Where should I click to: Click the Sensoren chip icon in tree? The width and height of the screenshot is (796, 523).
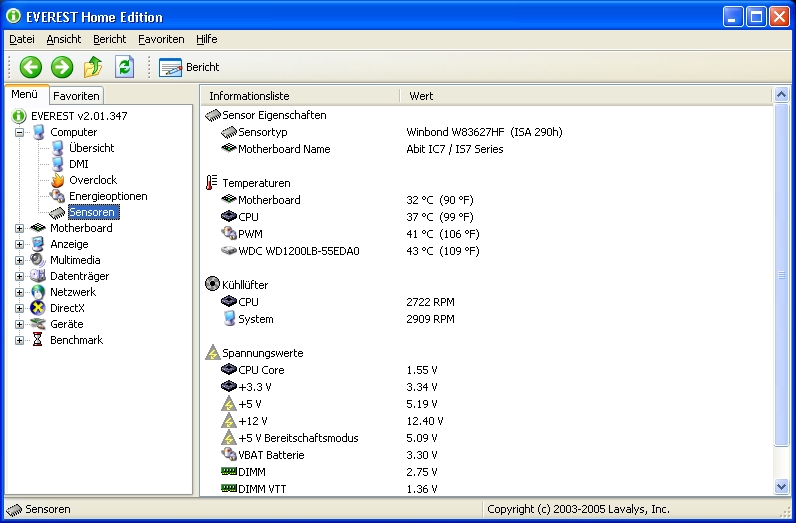click(x=57, y=212)
